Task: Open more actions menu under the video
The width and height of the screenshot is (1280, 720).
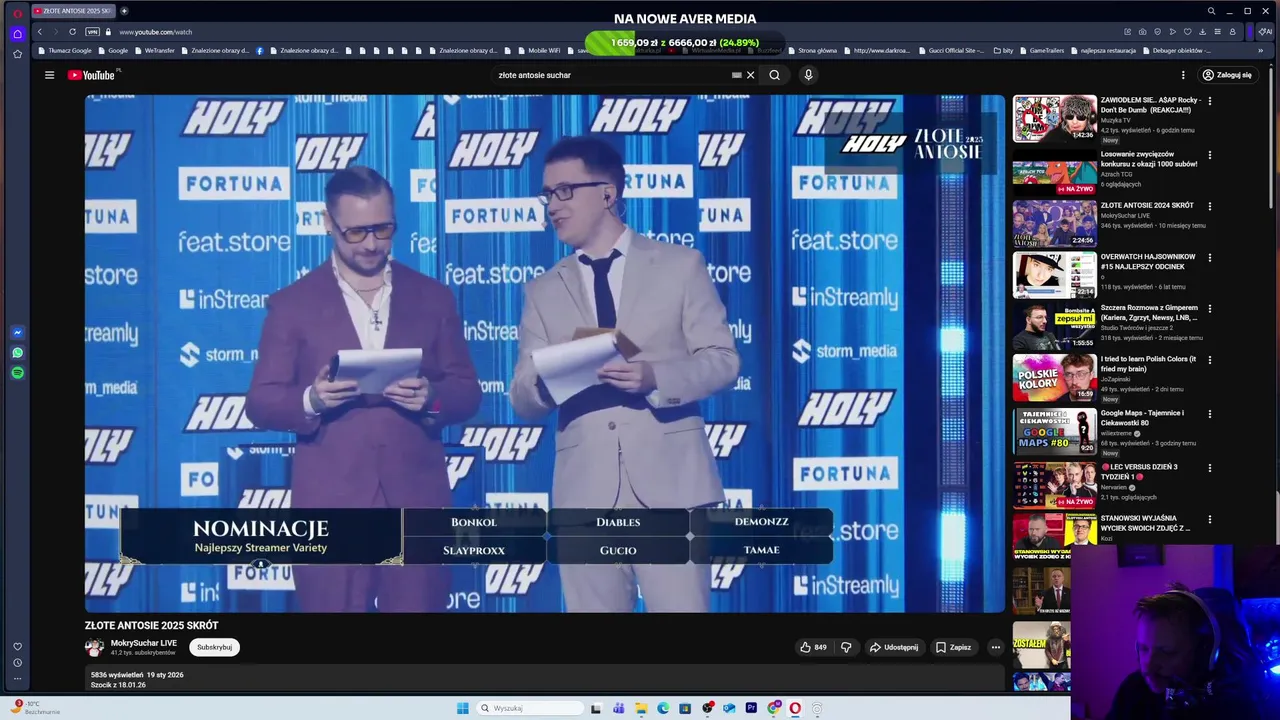Action: [x=995, y=647]
